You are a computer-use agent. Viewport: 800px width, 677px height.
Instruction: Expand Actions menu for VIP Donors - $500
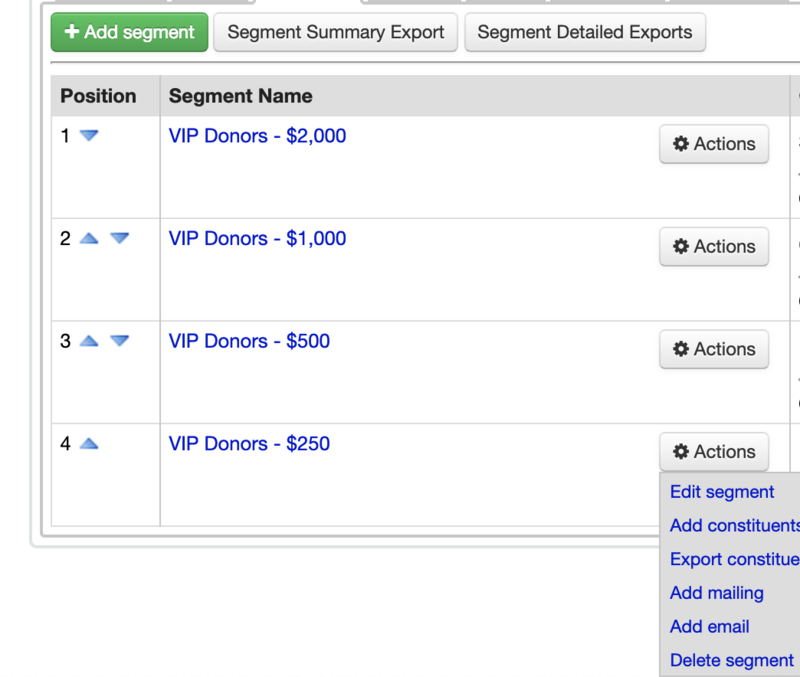[x=713, y=349]
